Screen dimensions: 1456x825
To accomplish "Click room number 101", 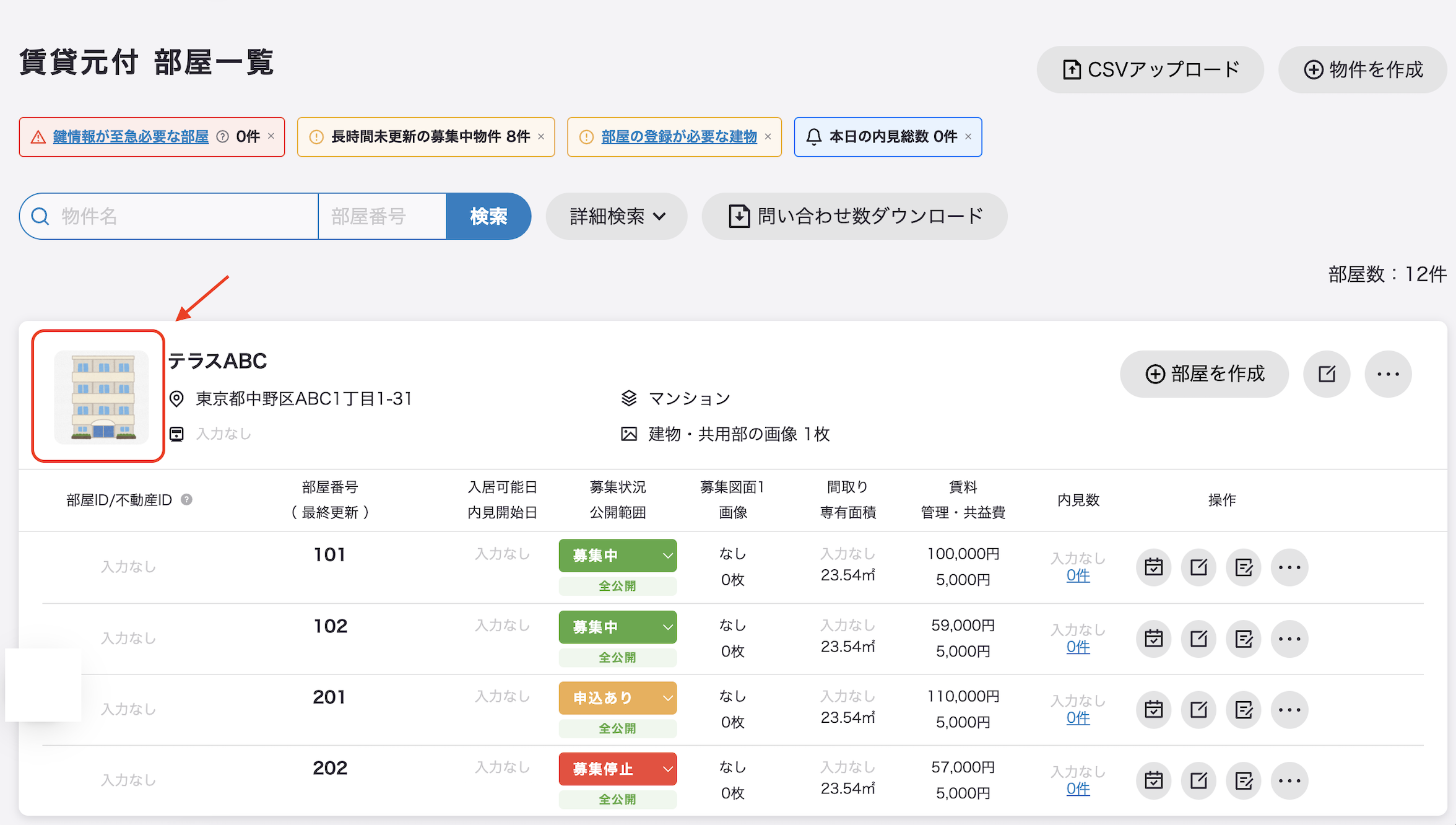I will [x=329, y=554].
